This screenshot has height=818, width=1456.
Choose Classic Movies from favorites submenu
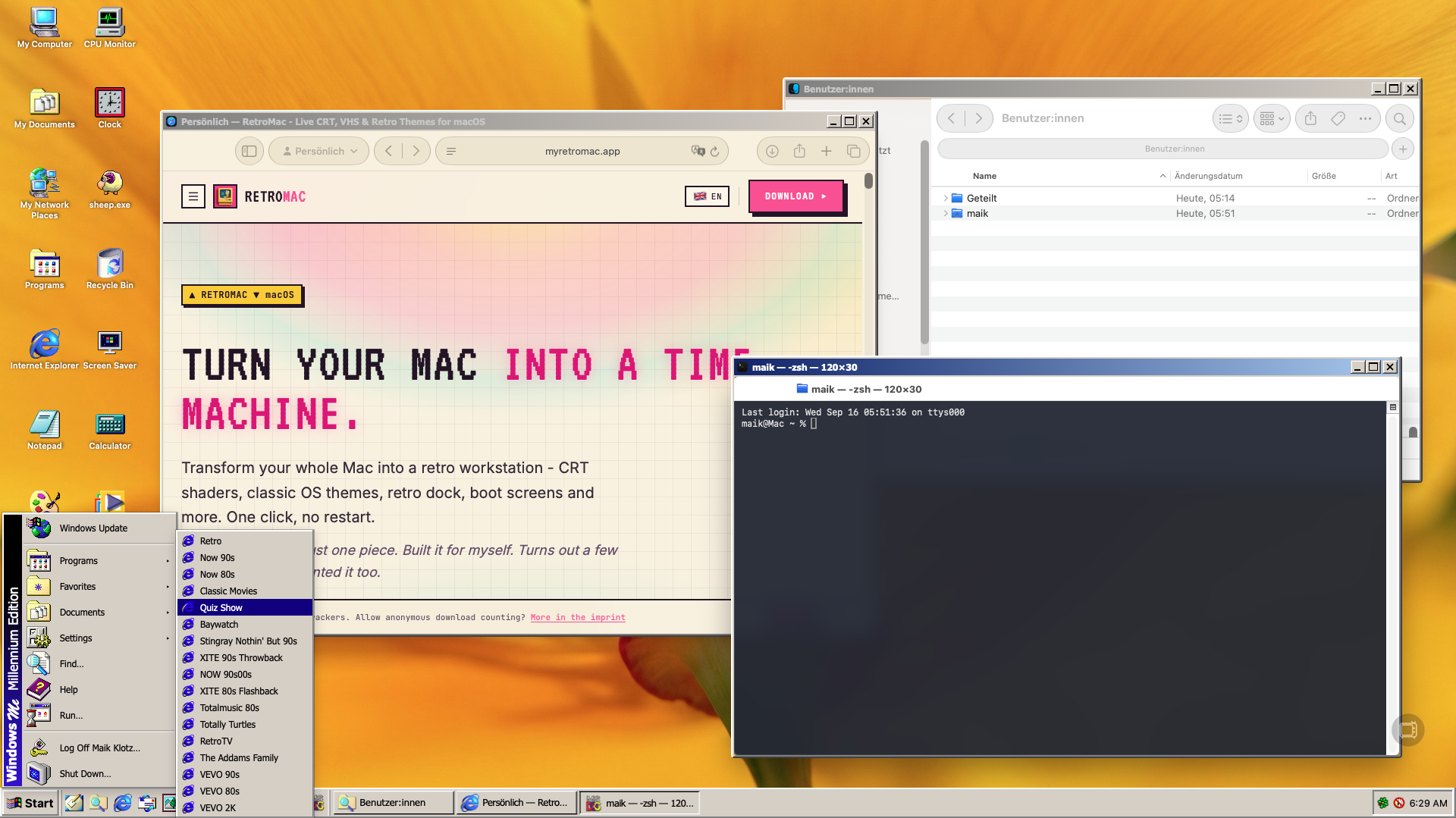[x=245, y=591]
